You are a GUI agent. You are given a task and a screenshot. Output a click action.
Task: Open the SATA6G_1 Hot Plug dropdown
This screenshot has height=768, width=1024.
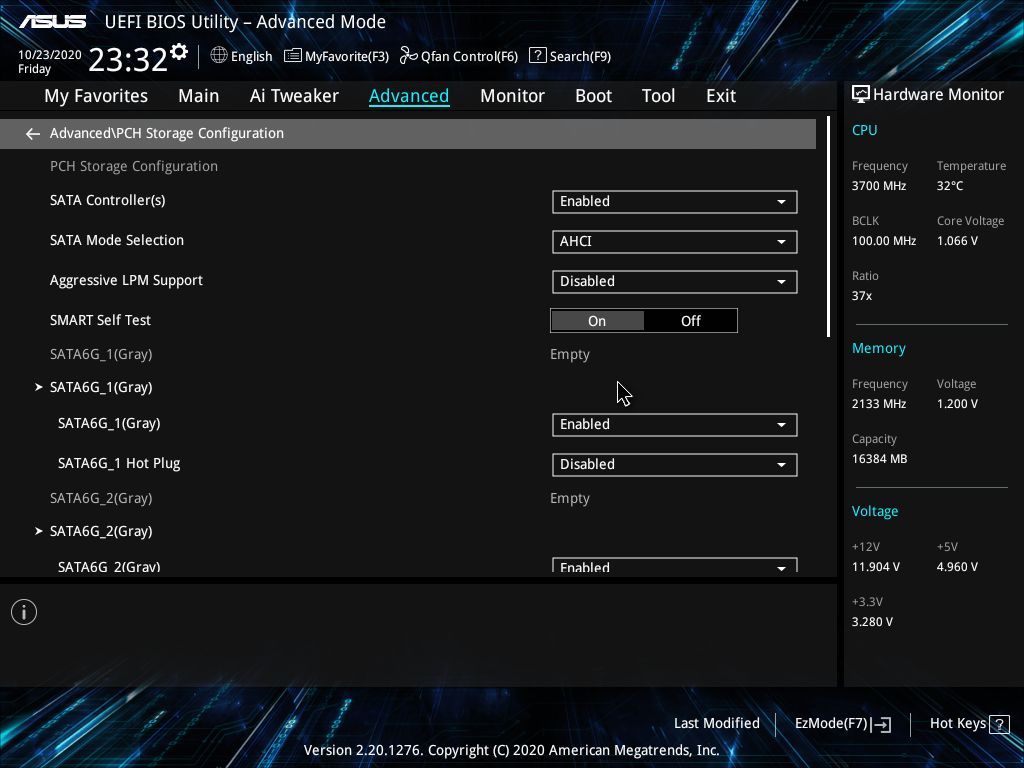coord(674,464)
